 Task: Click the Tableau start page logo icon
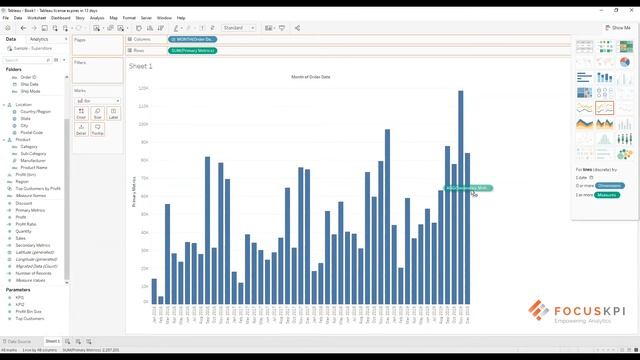pyautogui.click(x=8, y=28)
